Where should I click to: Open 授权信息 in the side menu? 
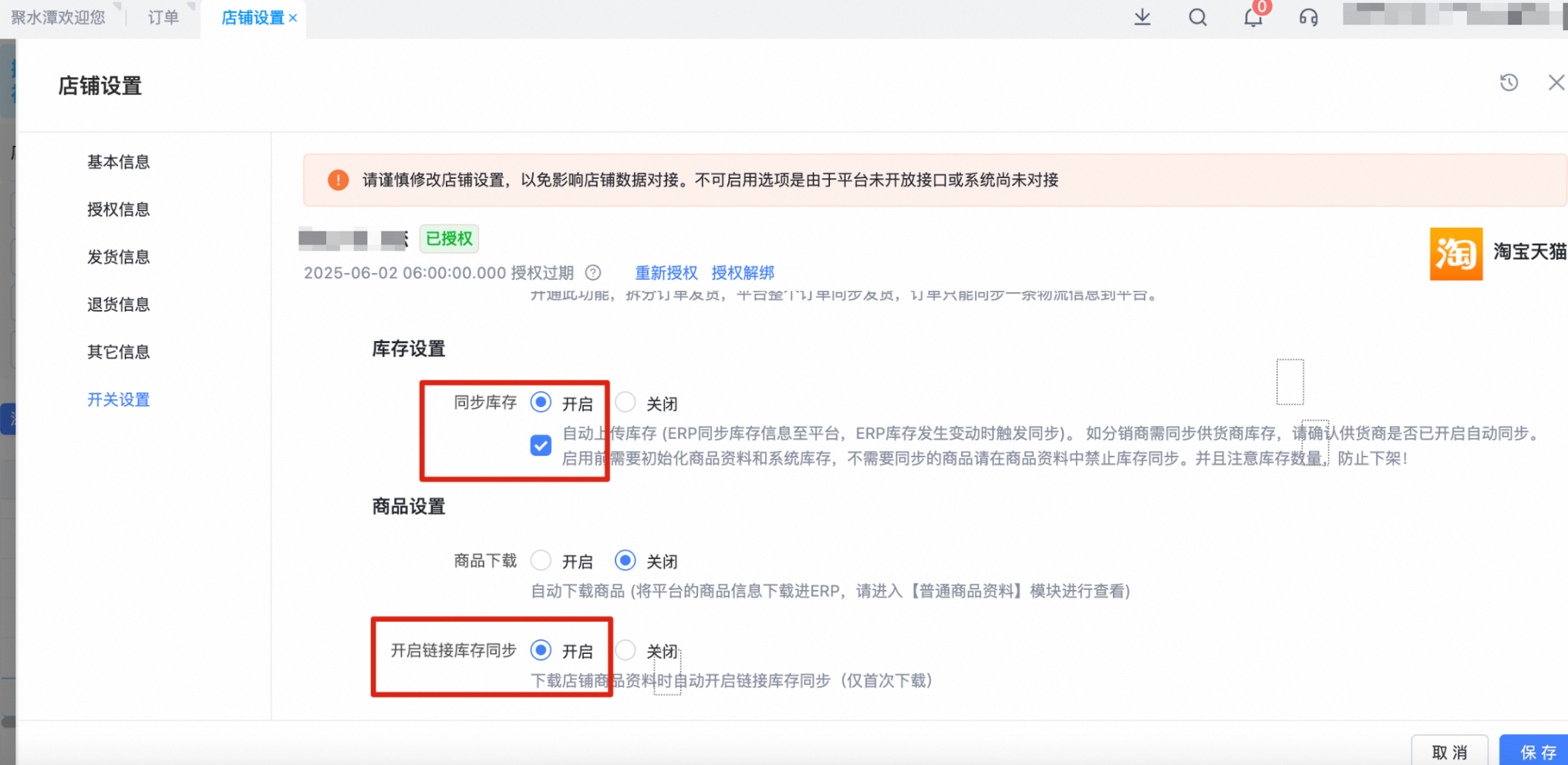pos(118,210)
